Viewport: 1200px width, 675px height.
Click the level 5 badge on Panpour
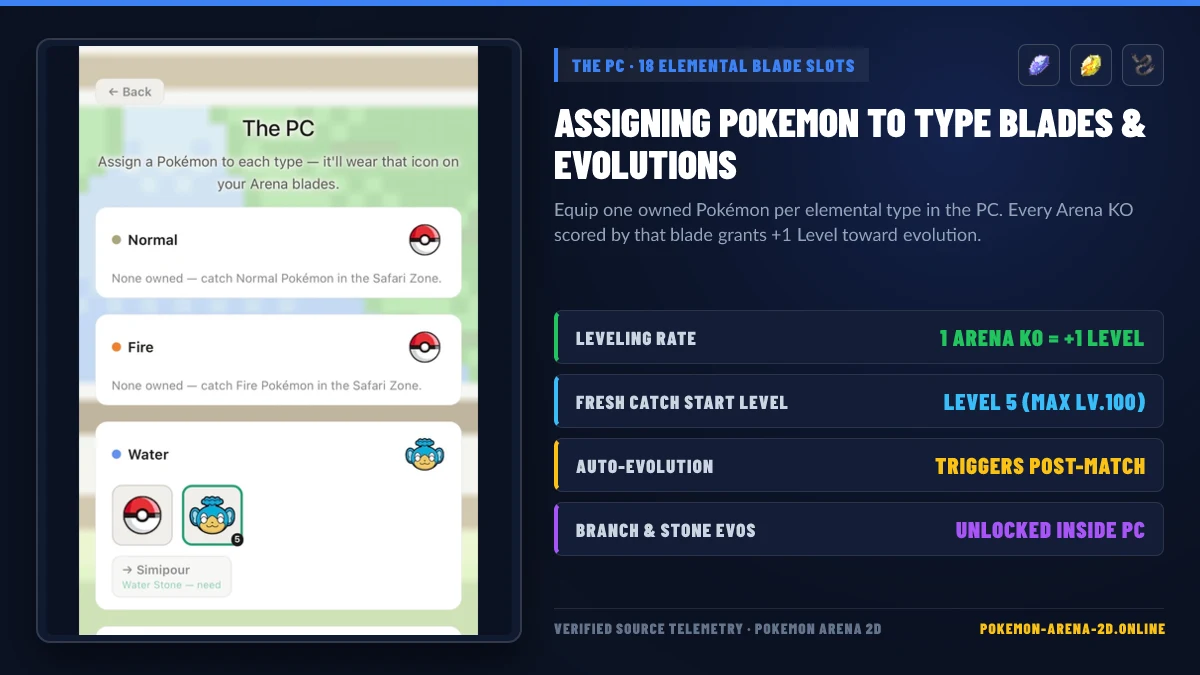coord(237,540)
